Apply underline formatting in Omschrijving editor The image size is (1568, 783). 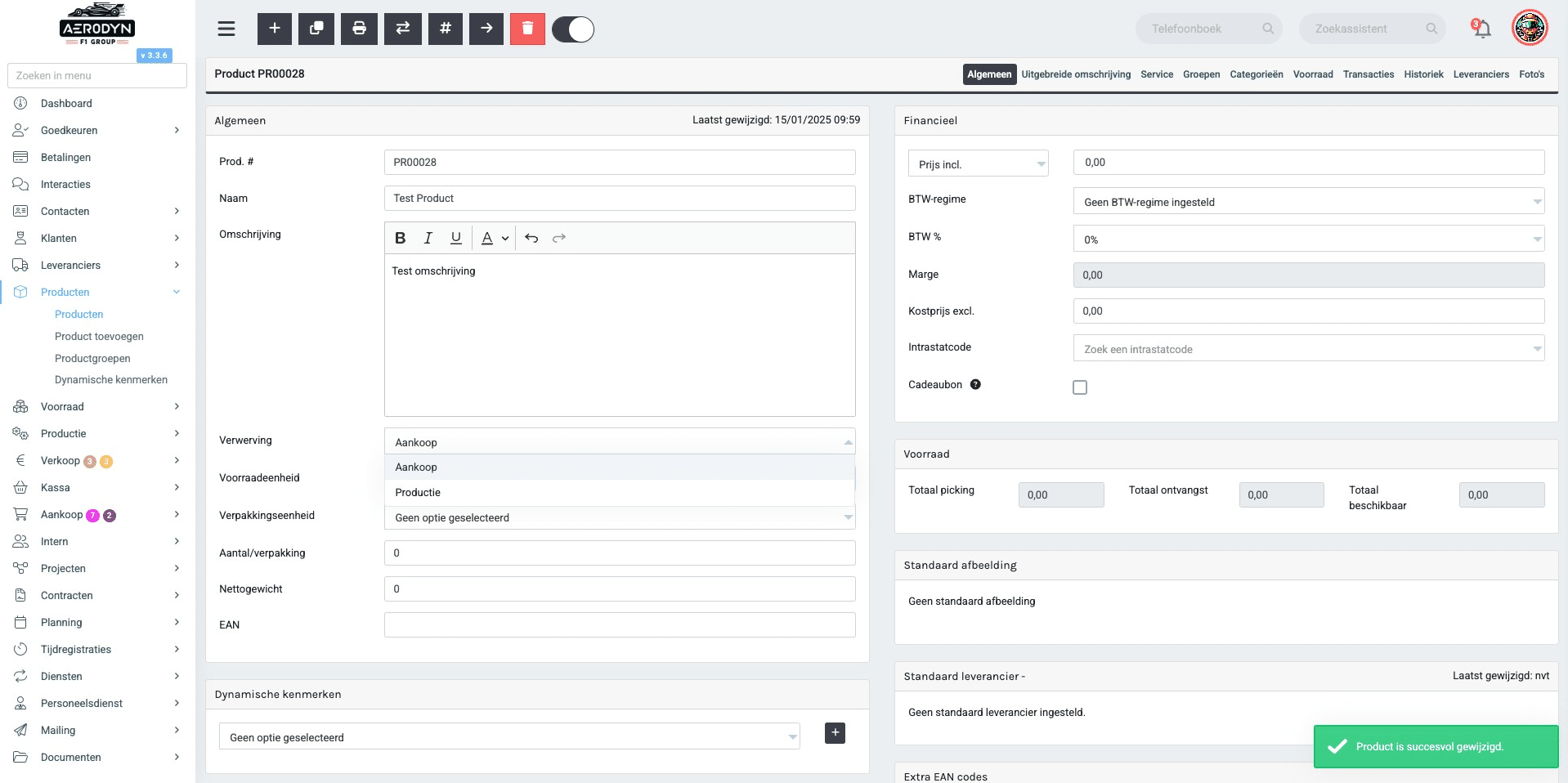[x=456, y=238]
